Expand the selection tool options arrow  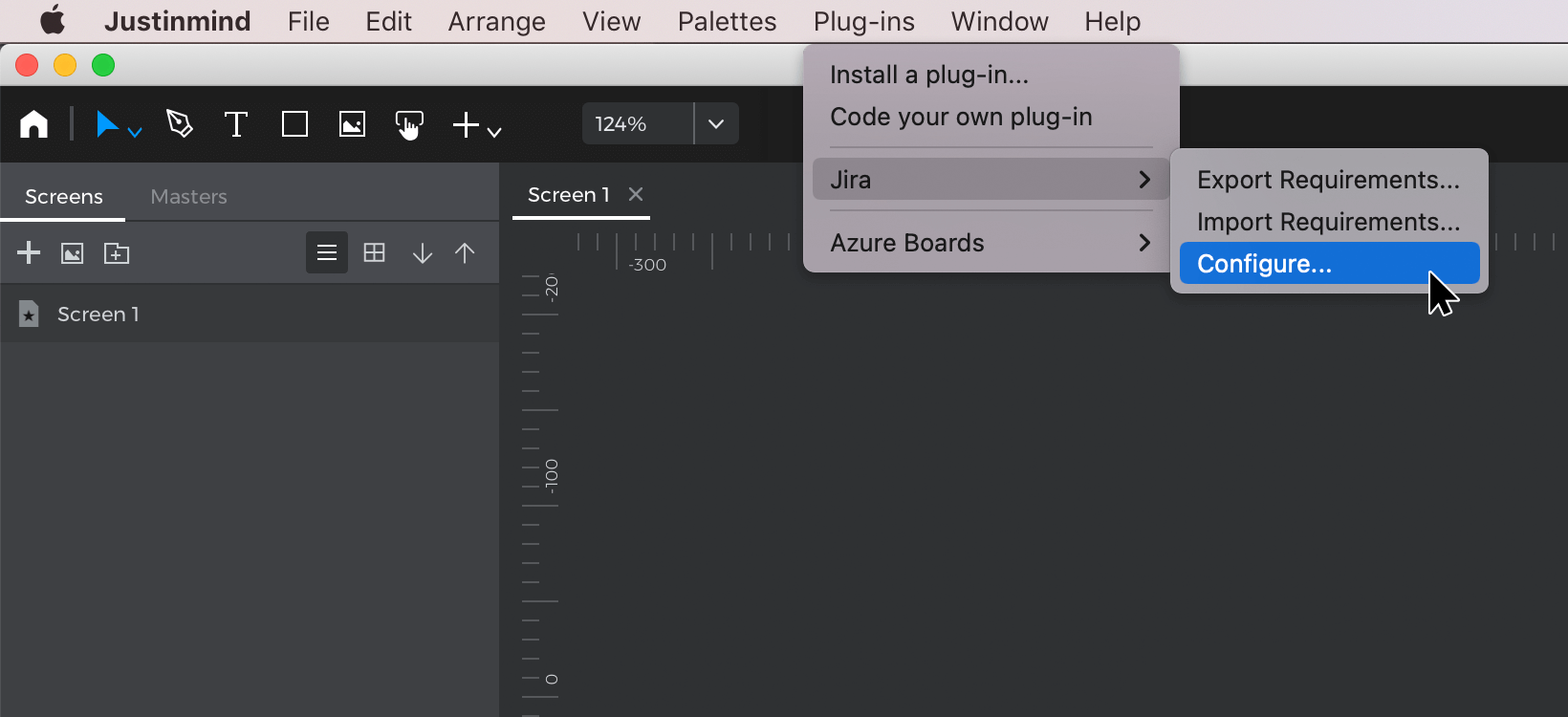click(135, 132)
